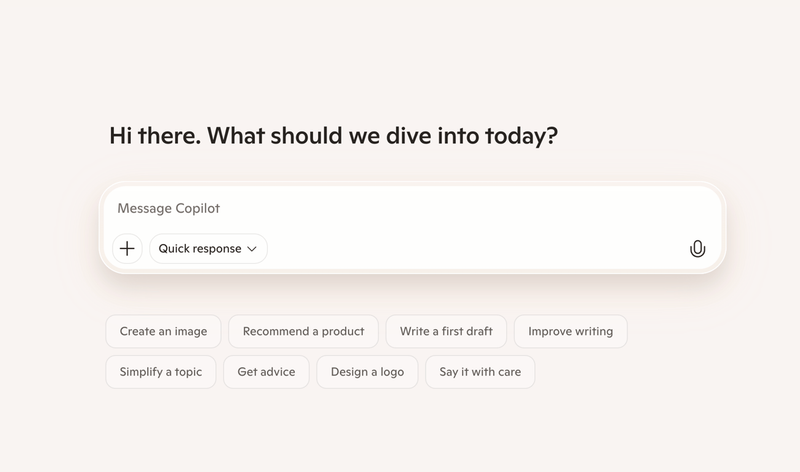Select the Create an image suggestion
This screenshot has width=800, height=472.
coord(163,331)
